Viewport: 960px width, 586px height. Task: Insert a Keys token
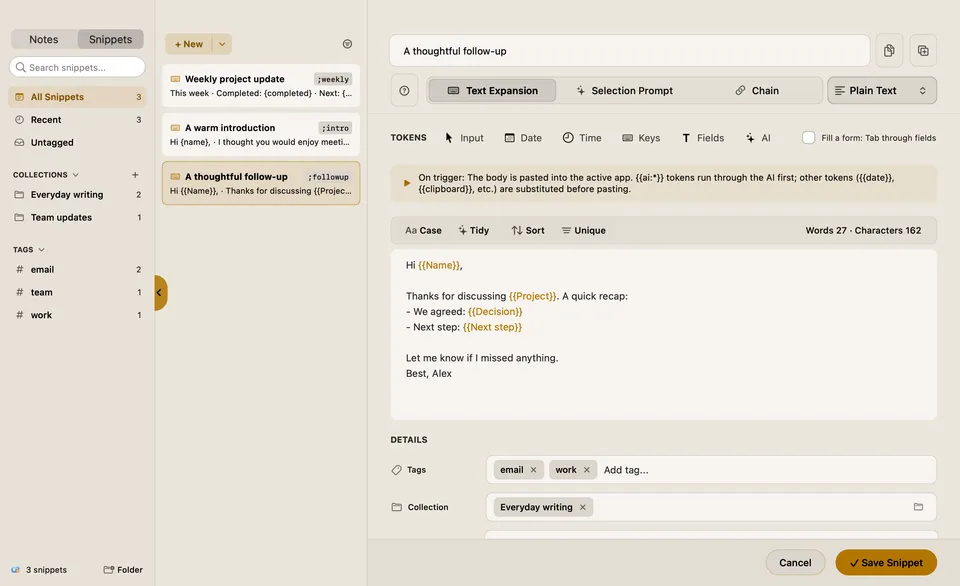(x=641, y=138)
